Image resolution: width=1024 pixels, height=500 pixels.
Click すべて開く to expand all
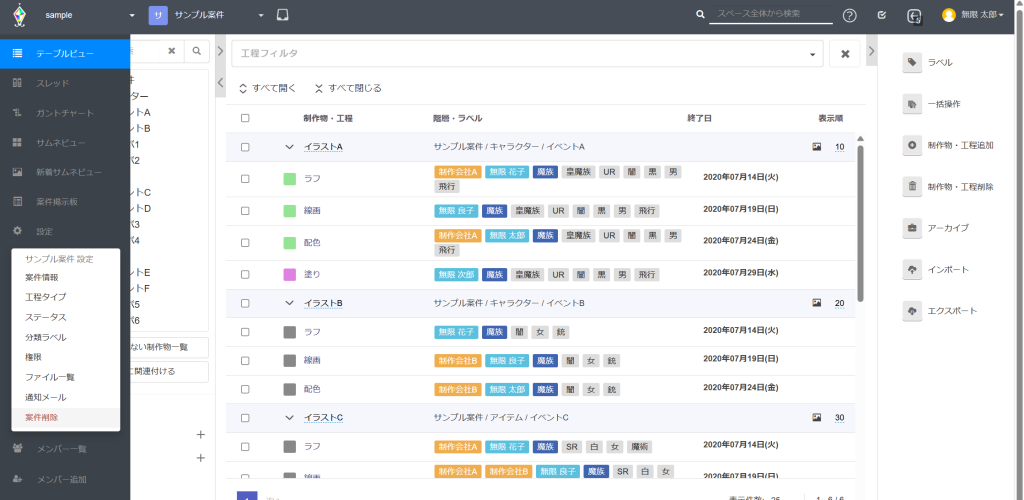tap(268, 88)
